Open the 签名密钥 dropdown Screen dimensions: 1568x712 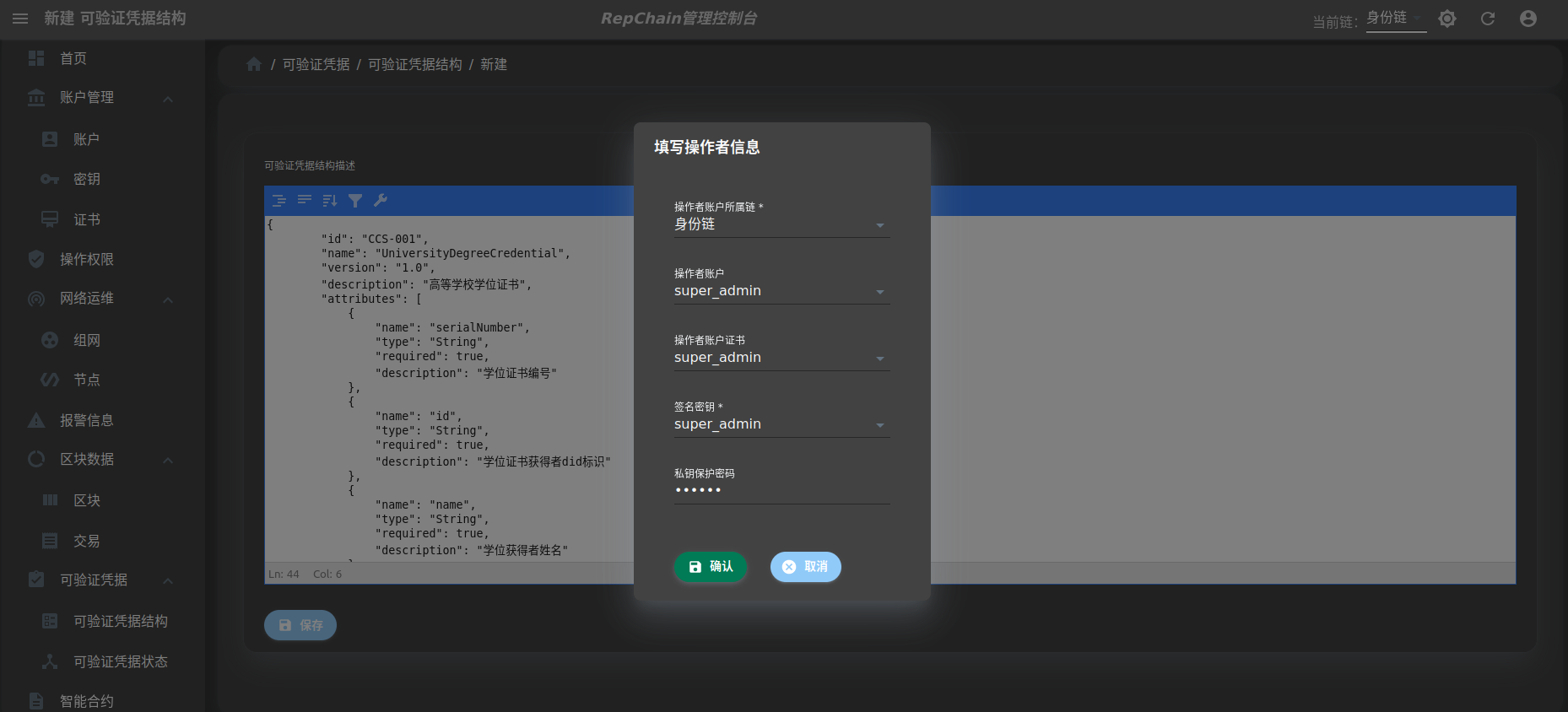tap(781, 424)
